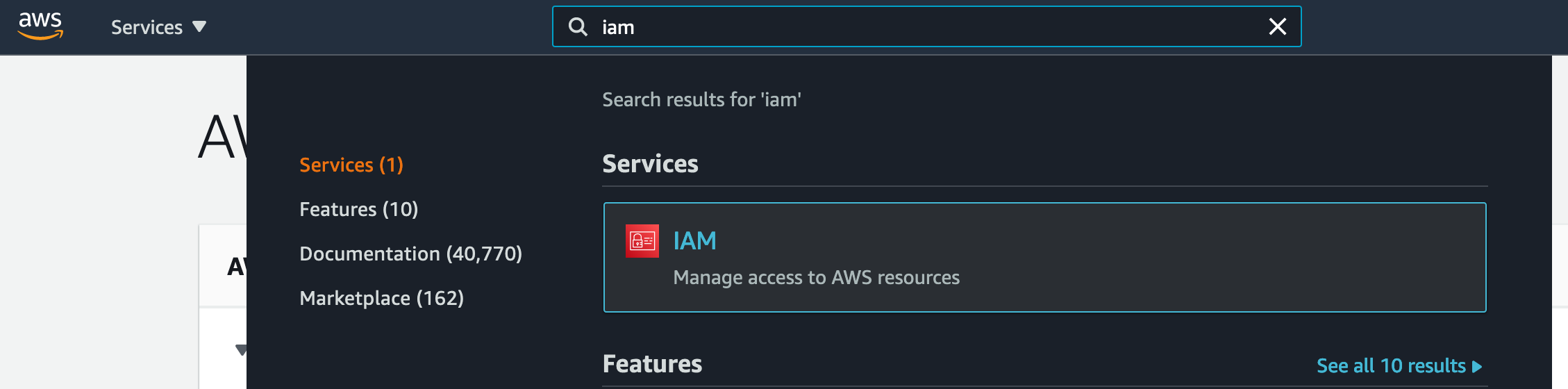Click the "Search results for 'iam'" text
The height and width of the screenshot is (389, 1568).
[x=701, y=99]
